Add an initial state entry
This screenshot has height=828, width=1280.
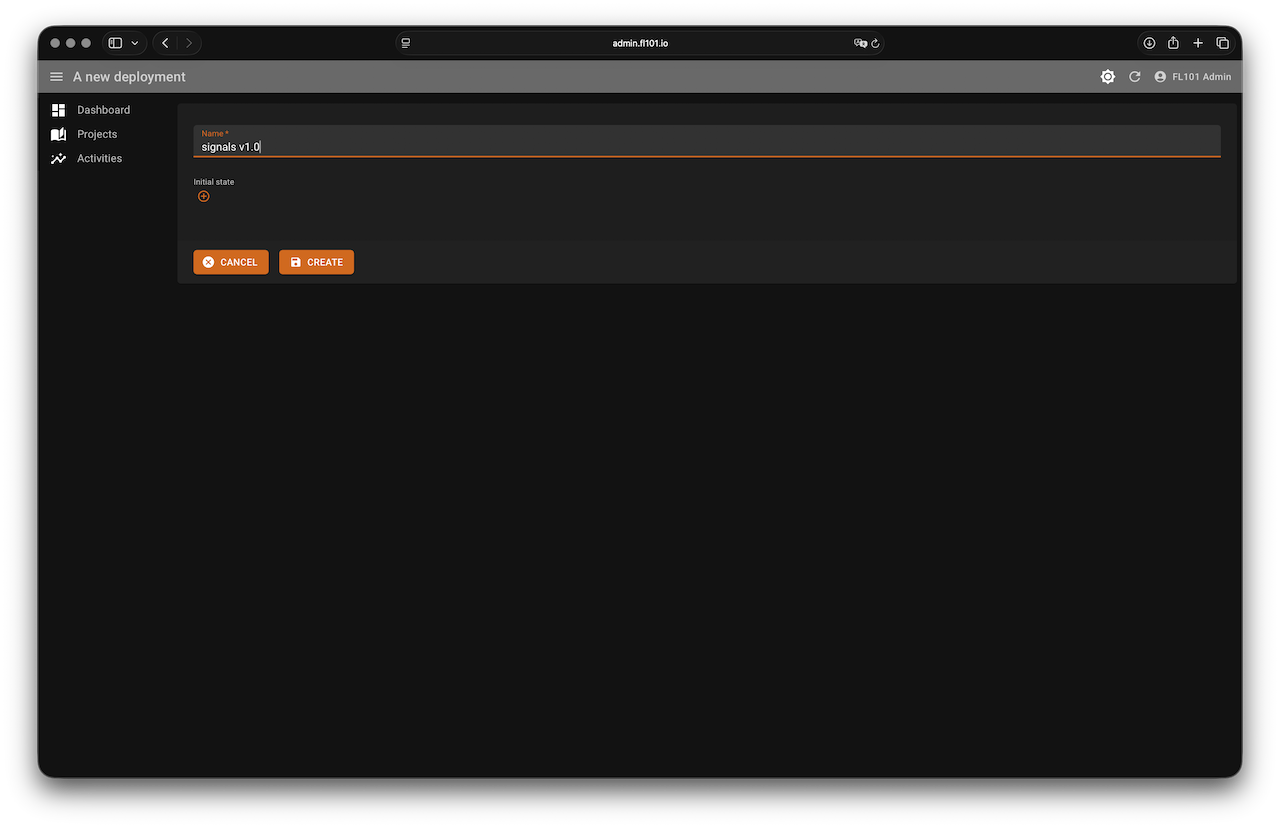click(204, 197)
